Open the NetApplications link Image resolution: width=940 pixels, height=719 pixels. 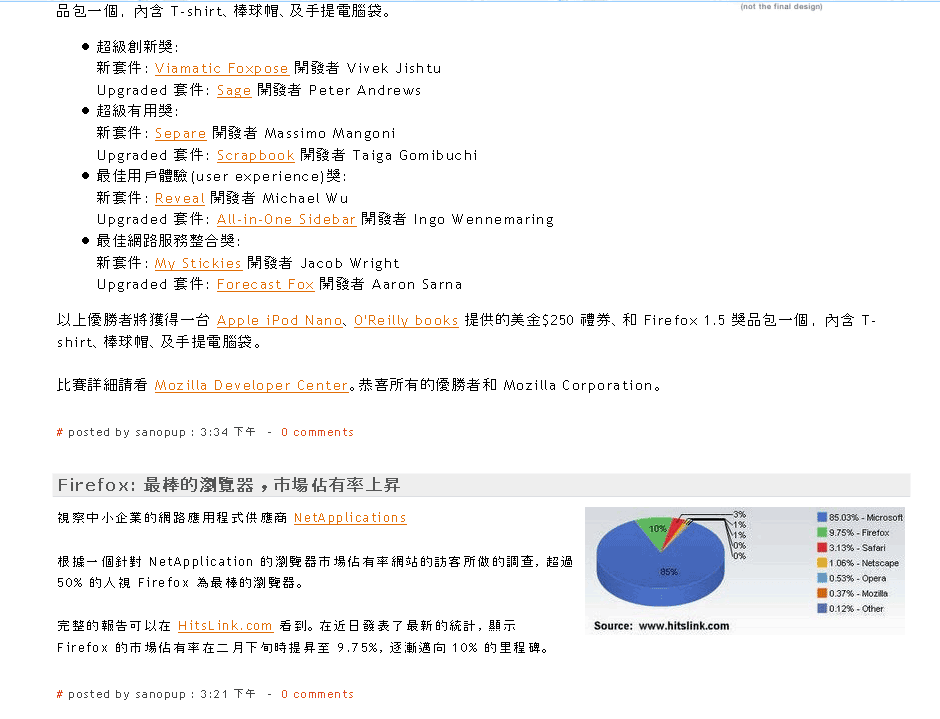tap(350, 518)
